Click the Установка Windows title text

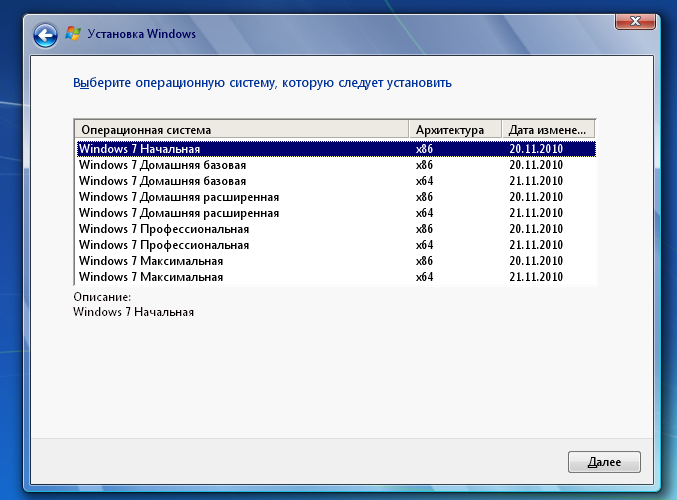click(142, 34)
